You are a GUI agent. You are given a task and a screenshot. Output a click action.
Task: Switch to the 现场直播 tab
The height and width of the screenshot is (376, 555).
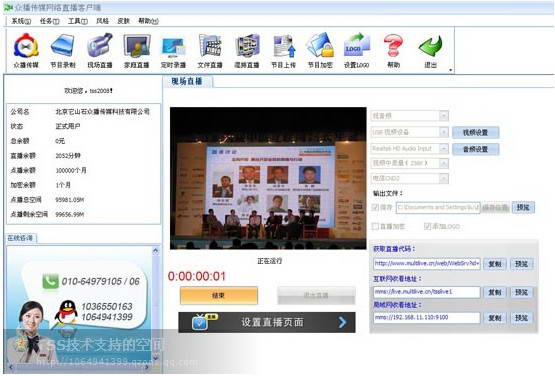187,81
